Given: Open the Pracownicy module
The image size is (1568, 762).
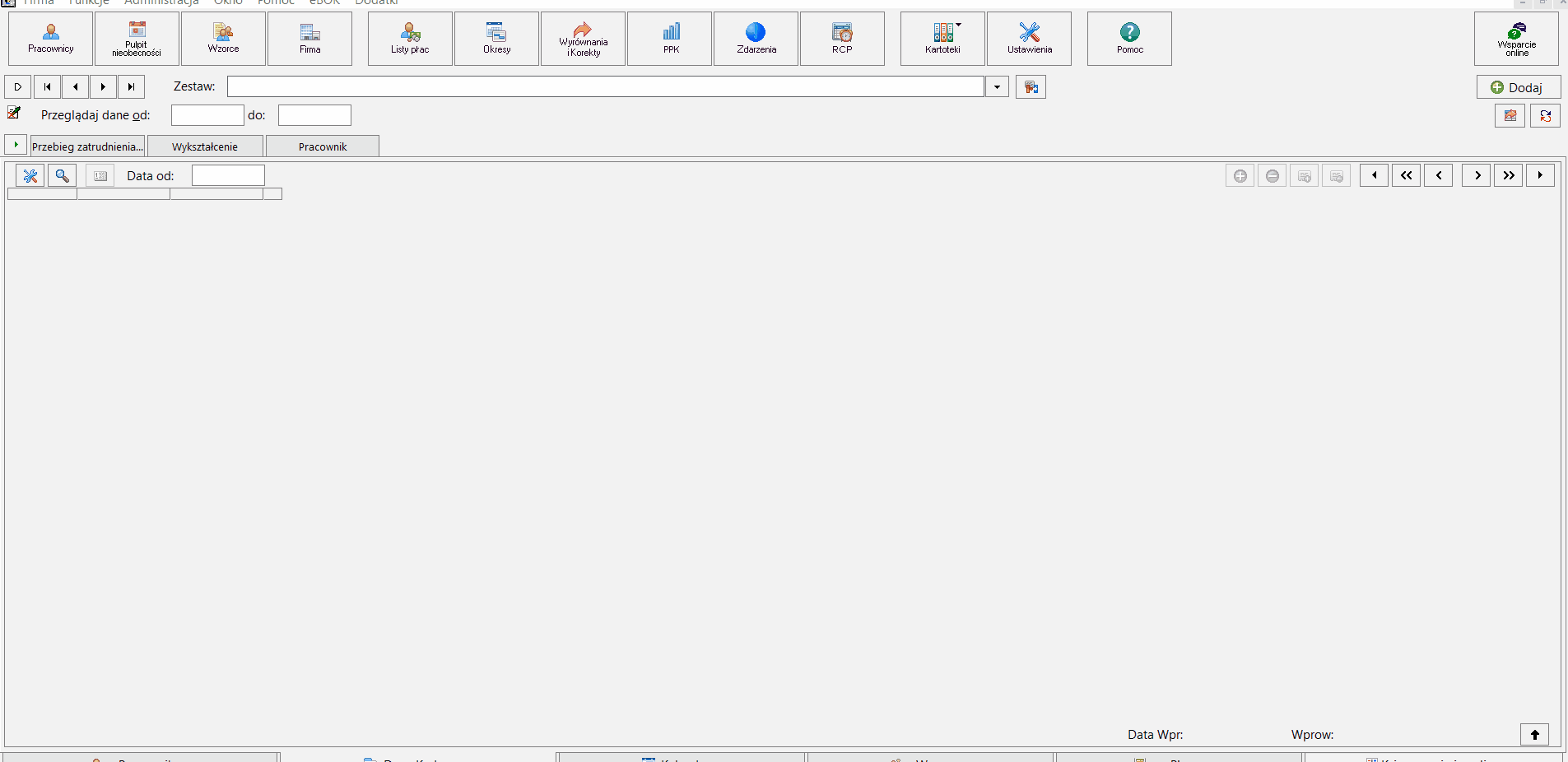Looking at the screenshot, I should [51, 39].
